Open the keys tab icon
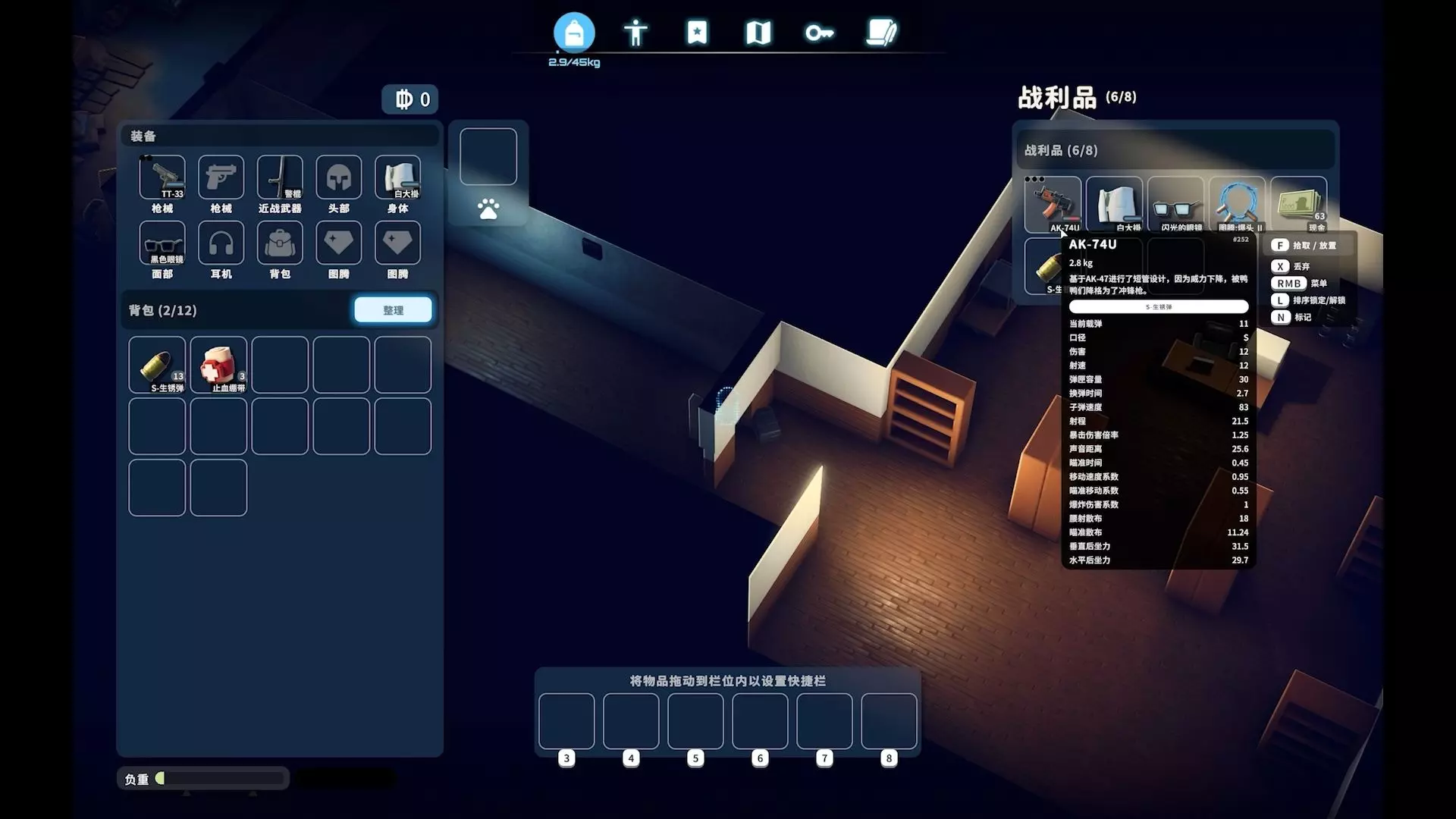The height and width of the screenshot is (819, 1456). click(819, 33)
